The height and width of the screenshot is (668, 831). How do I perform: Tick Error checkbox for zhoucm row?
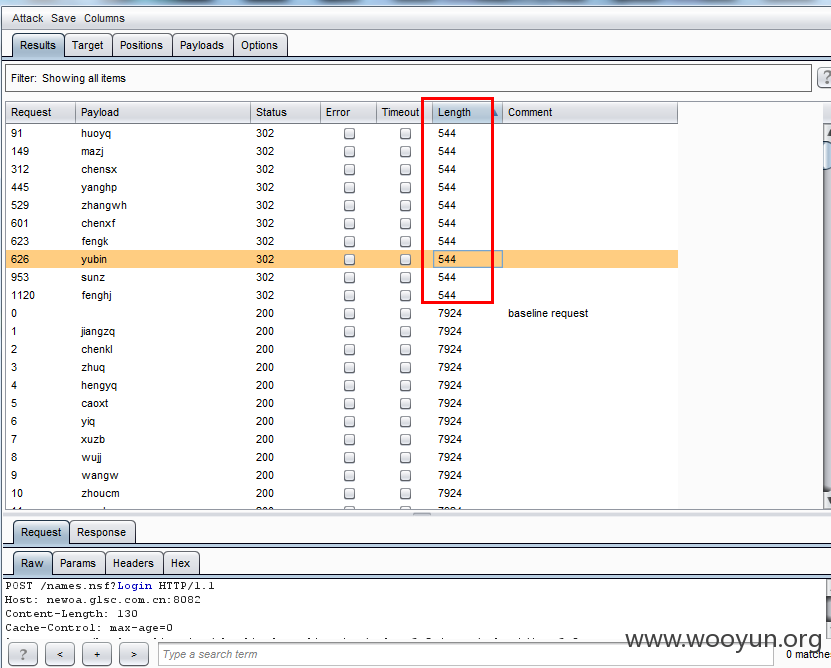[x=349, y=493]
